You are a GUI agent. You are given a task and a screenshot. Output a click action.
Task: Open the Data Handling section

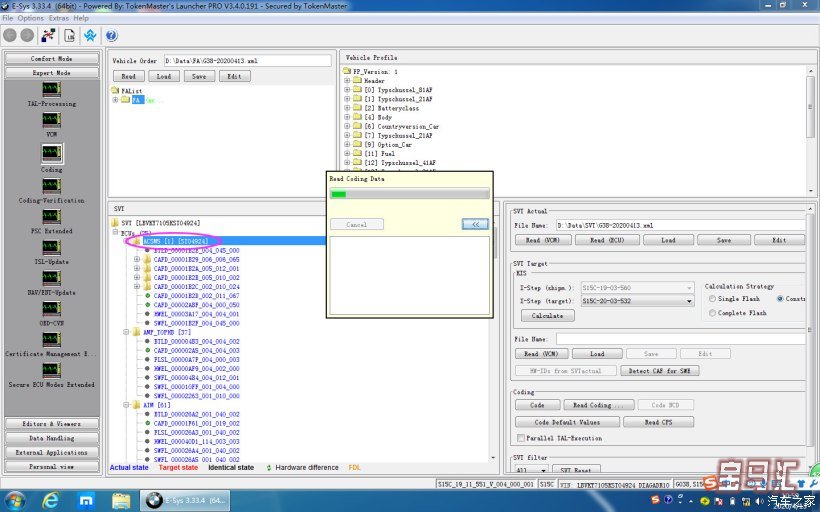[x=51, y=438]
